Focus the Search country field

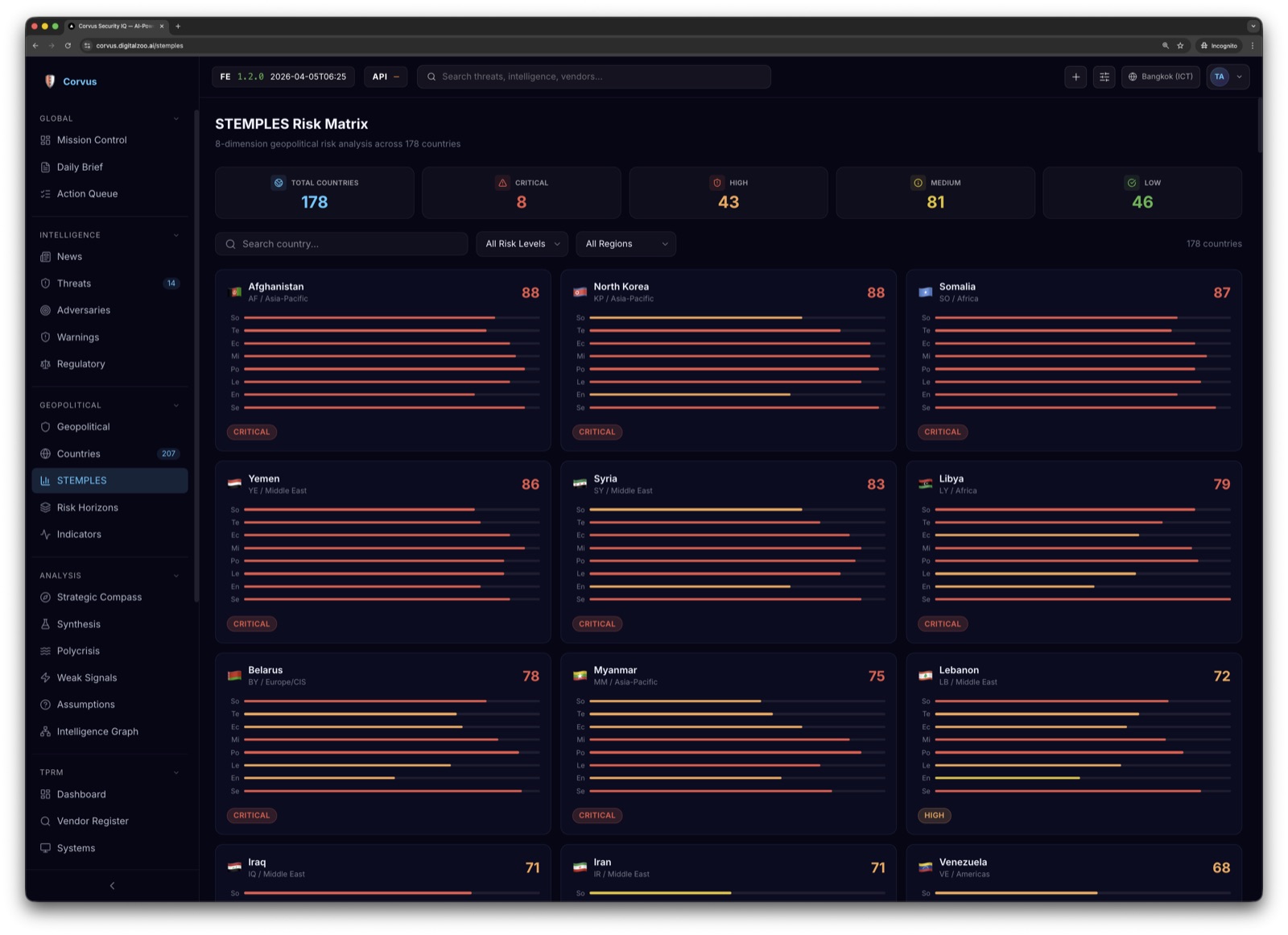point(341,244)
